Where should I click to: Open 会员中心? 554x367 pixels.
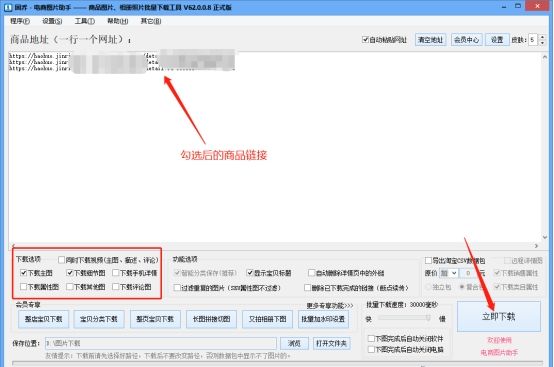point(466,40)
